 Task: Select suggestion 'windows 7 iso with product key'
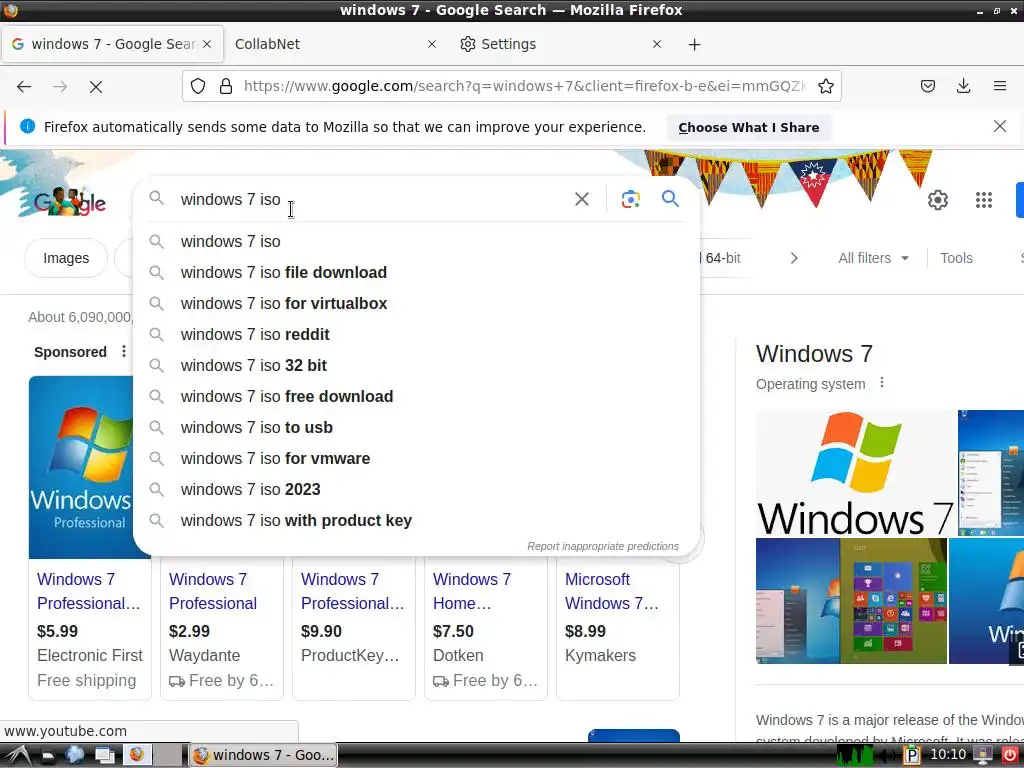416,520
